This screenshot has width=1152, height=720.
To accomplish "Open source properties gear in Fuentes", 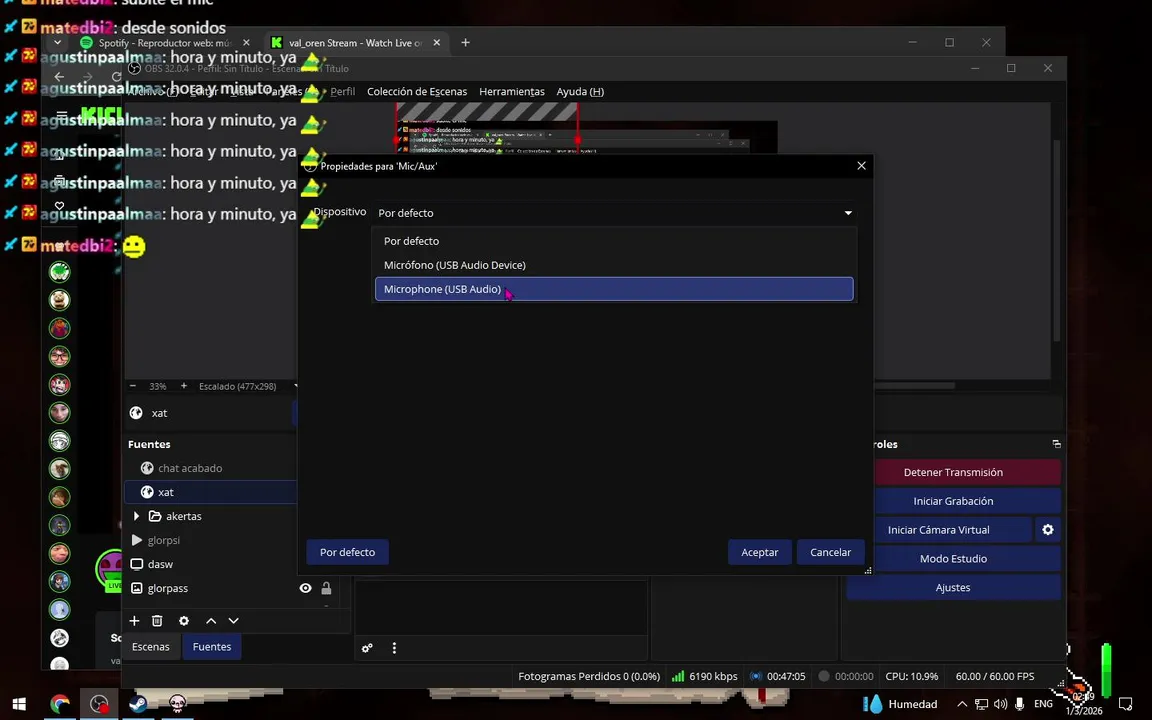I will point(184,621).
